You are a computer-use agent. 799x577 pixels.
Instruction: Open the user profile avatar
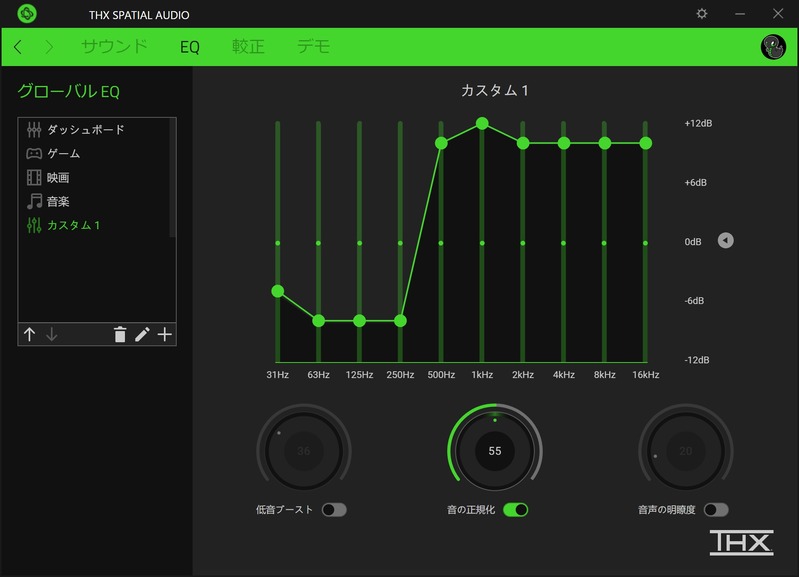pyautogui.click(x=773, y=47)
